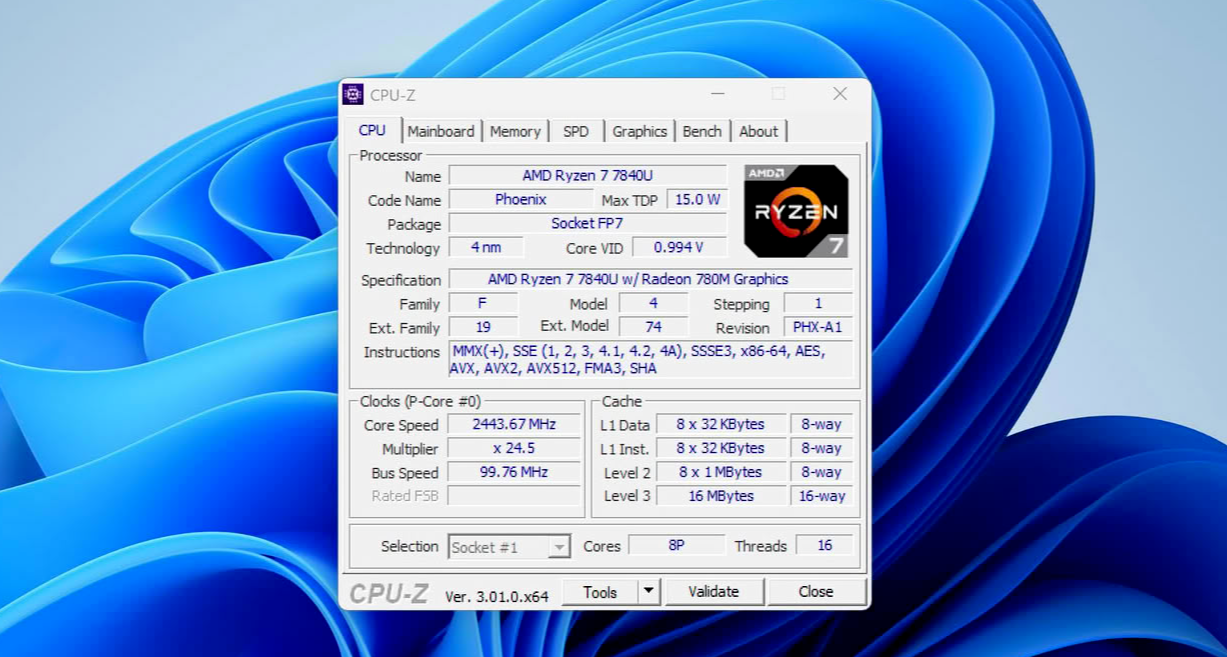Viewport: 1227px width, 657px height.
Task: Click the Clocks (P-Core #0) group label
Action: pos(420,401)
